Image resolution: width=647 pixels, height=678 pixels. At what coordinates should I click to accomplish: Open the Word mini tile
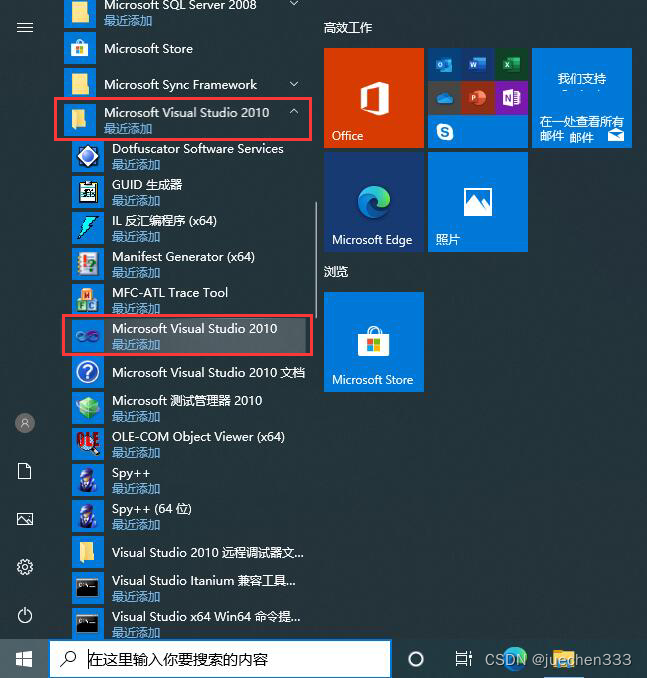click(x=477, y=64)
